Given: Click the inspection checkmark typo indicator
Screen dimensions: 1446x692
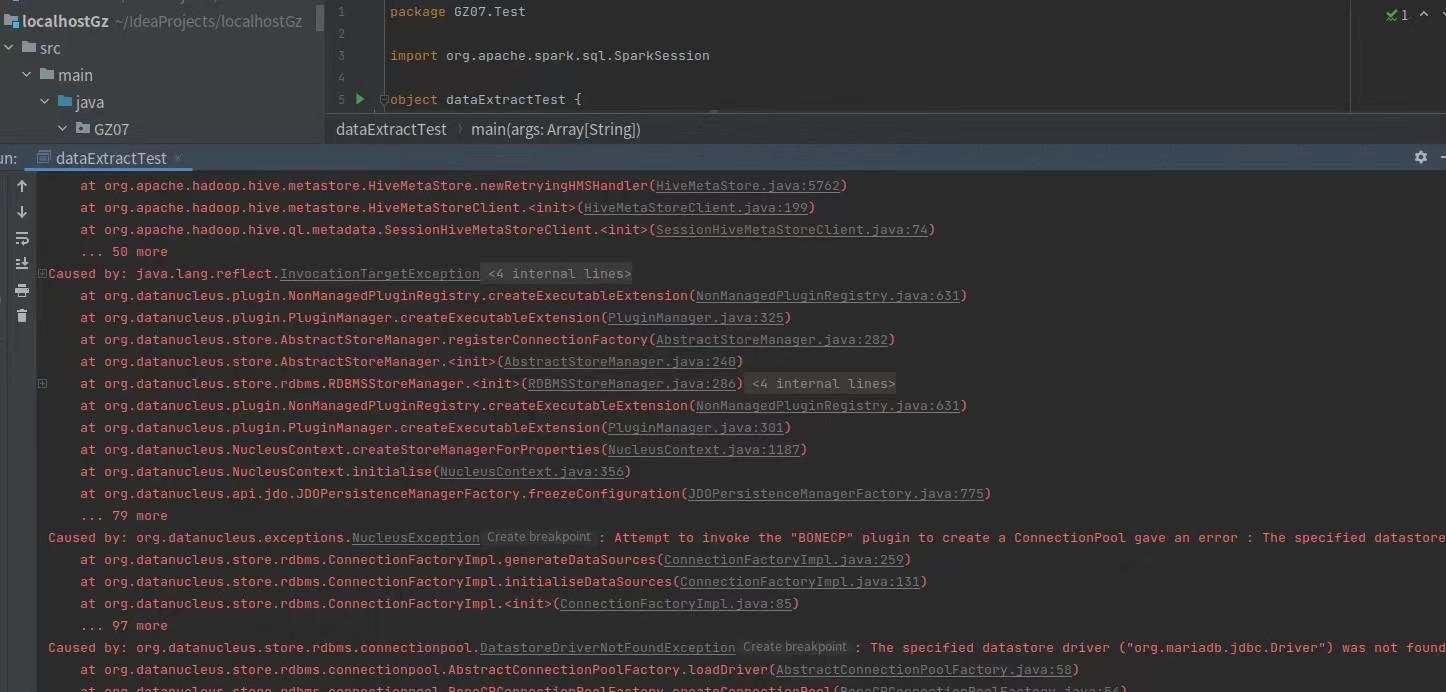Looking at the screenshot, I should [1396, 15].
